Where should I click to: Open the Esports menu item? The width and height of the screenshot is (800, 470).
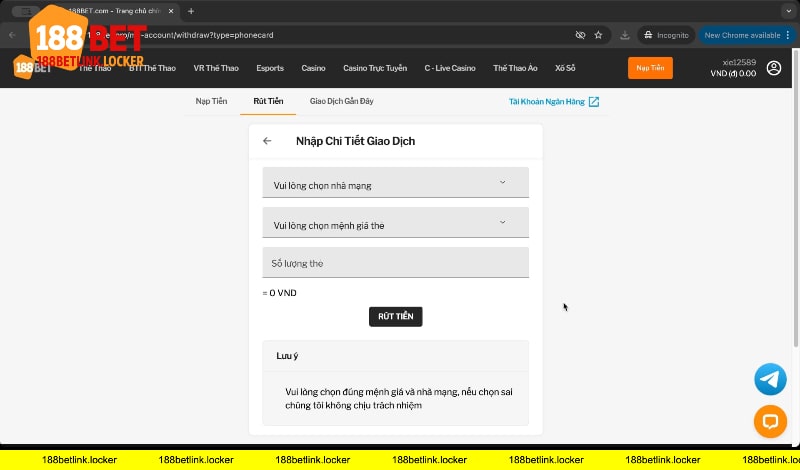(x=270, y=68)
